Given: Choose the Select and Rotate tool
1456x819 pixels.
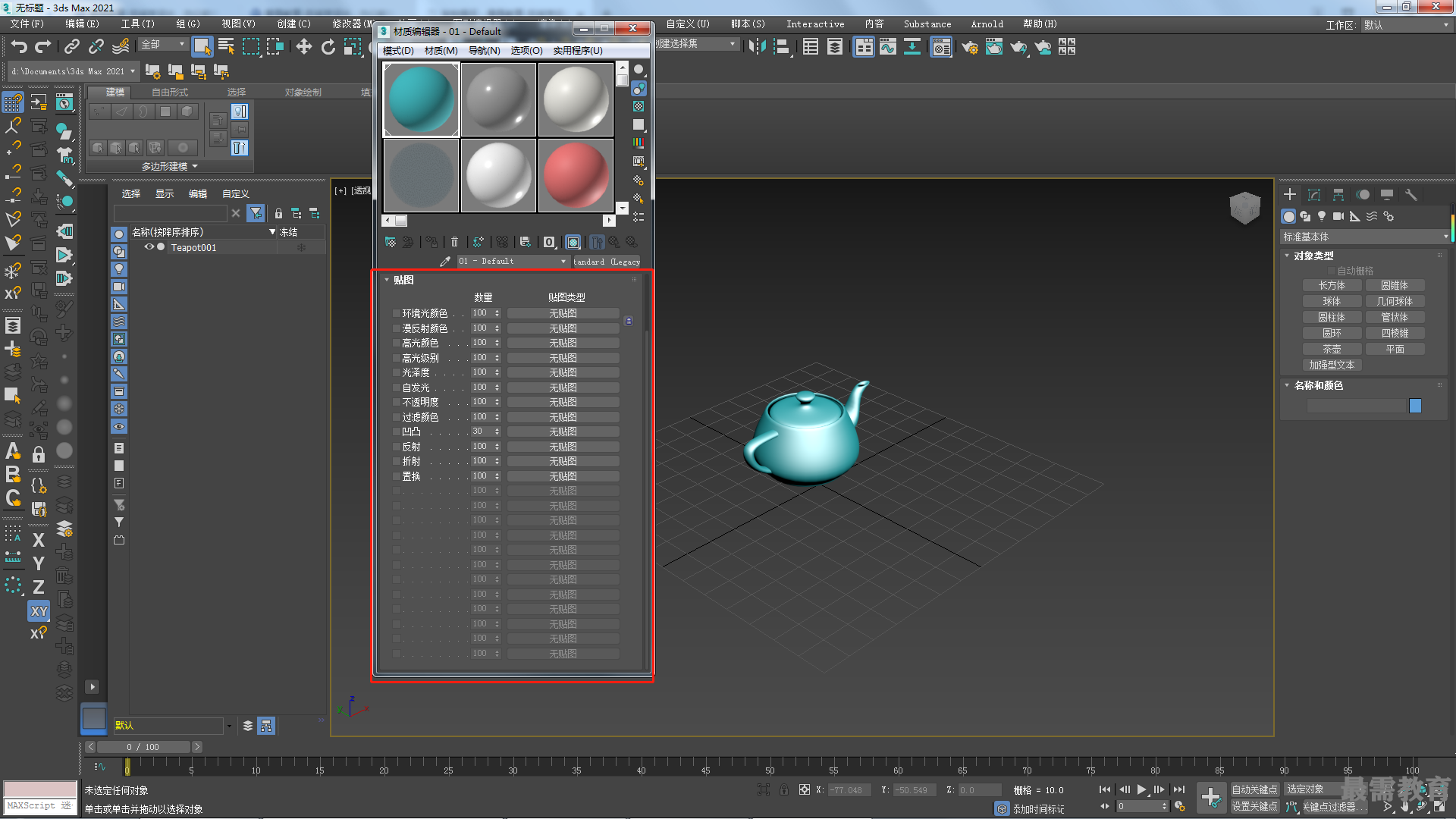Looking at the screenshot, I should click(328, 47).
